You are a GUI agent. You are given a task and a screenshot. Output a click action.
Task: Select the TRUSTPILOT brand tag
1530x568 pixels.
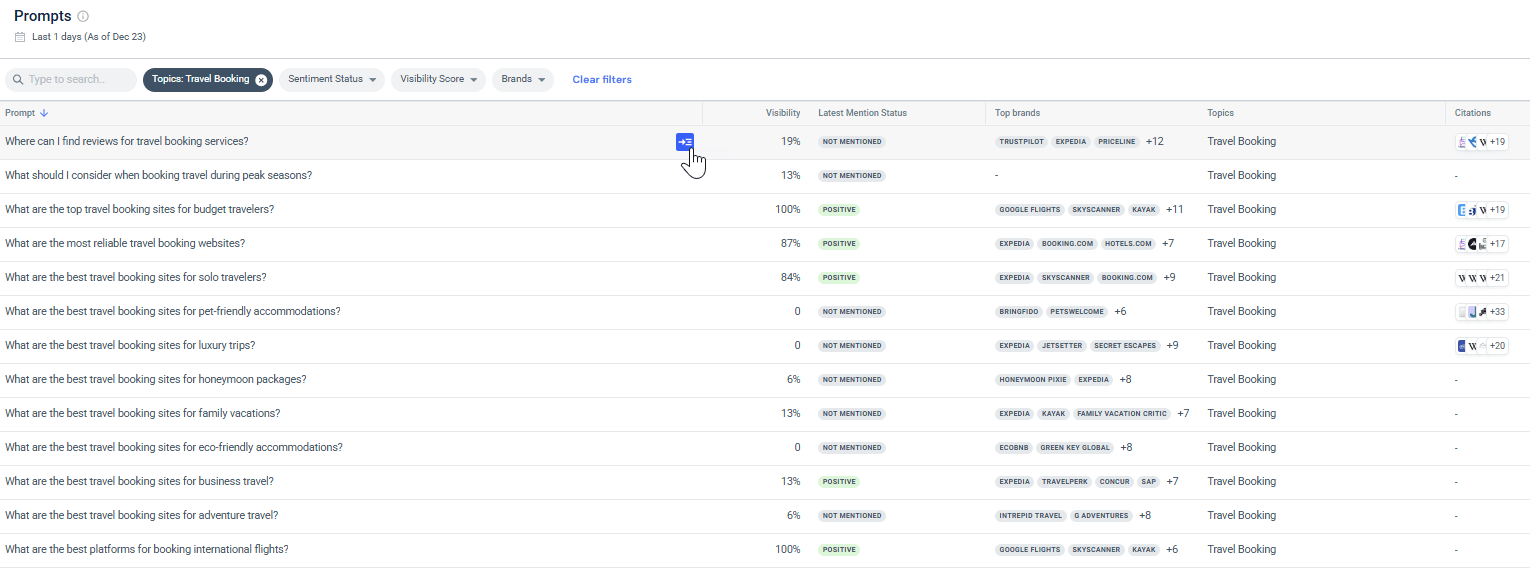click(x=1021, y=142)
